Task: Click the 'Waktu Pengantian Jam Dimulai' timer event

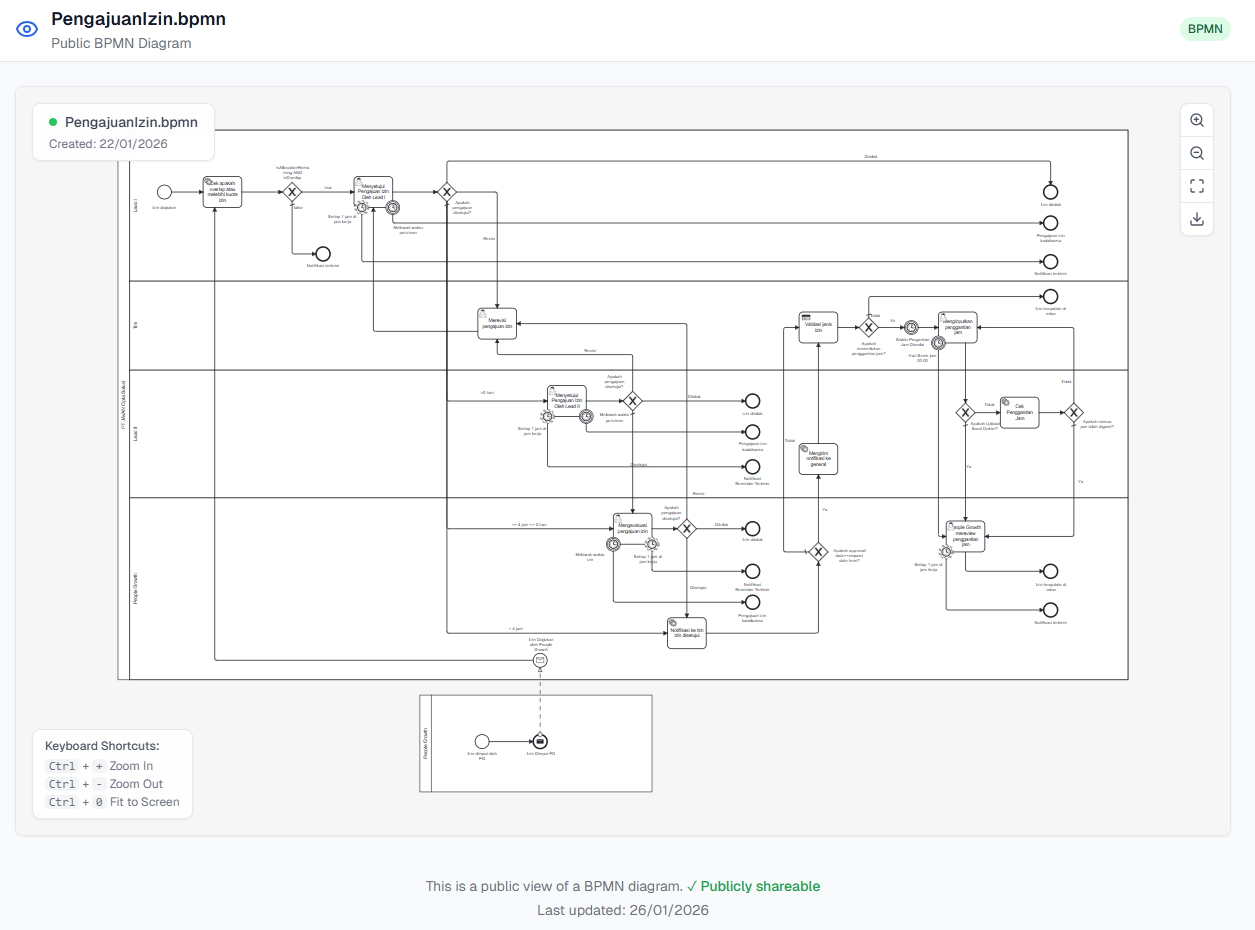Action: [x=911, y=327]
